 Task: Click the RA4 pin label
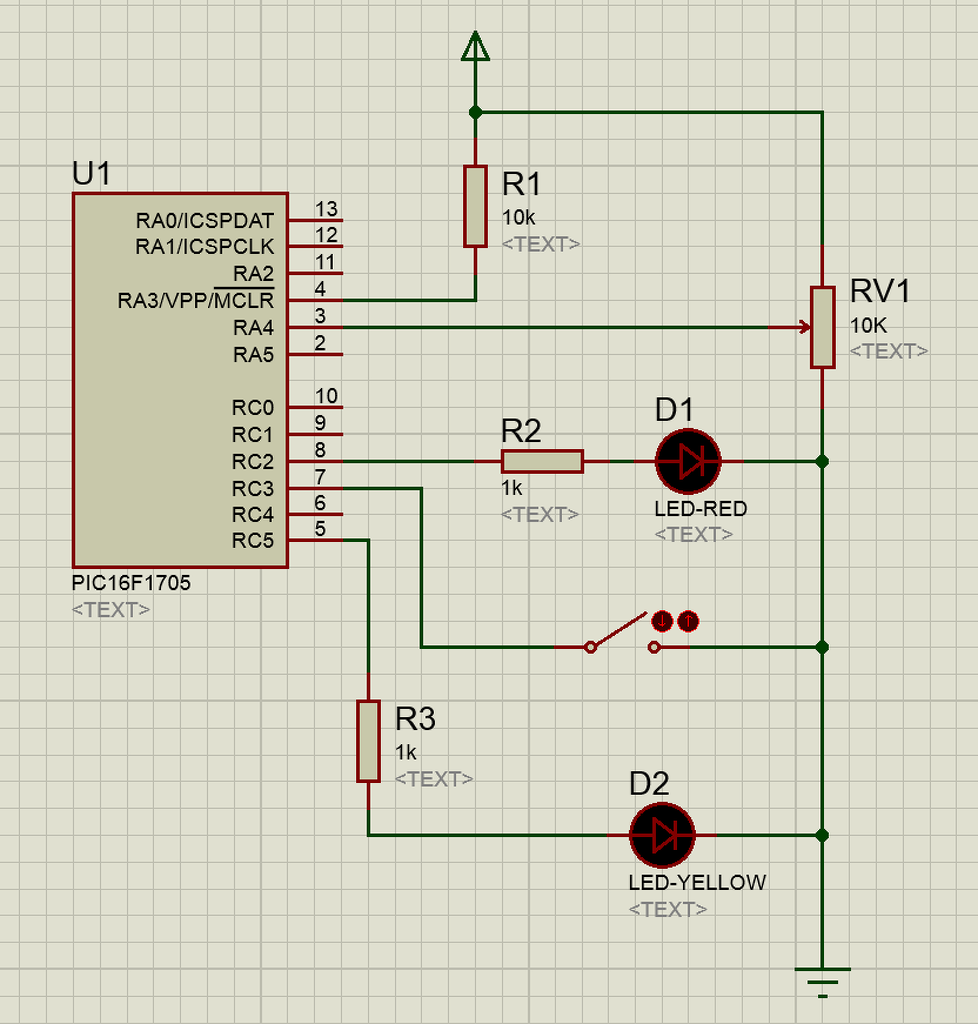[253, 327]
